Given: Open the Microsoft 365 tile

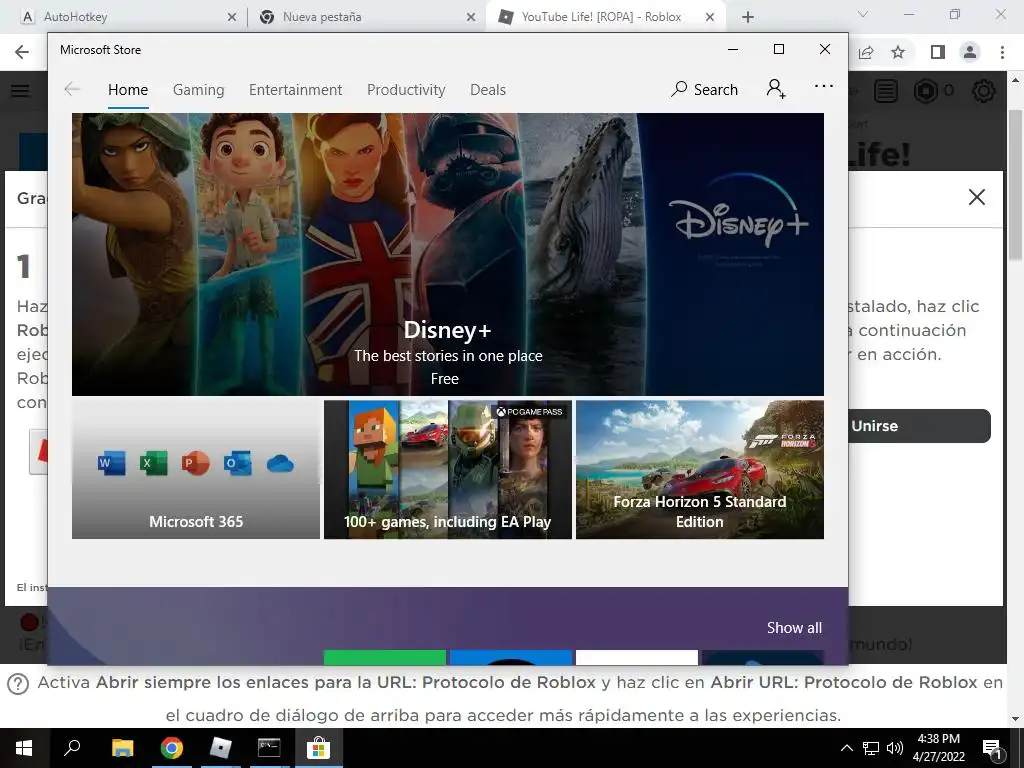Looking at the screenshot, I should tap(196, 470).
